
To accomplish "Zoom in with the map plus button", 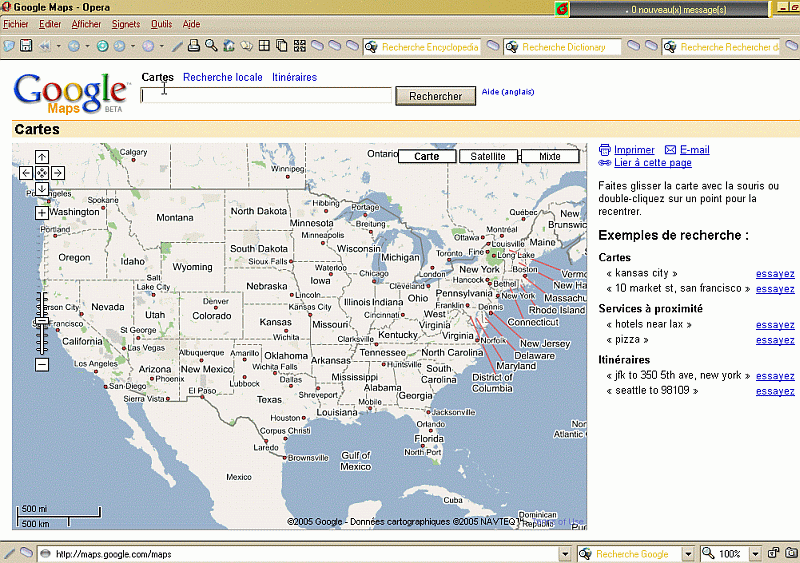I will (x=42, y=213).
